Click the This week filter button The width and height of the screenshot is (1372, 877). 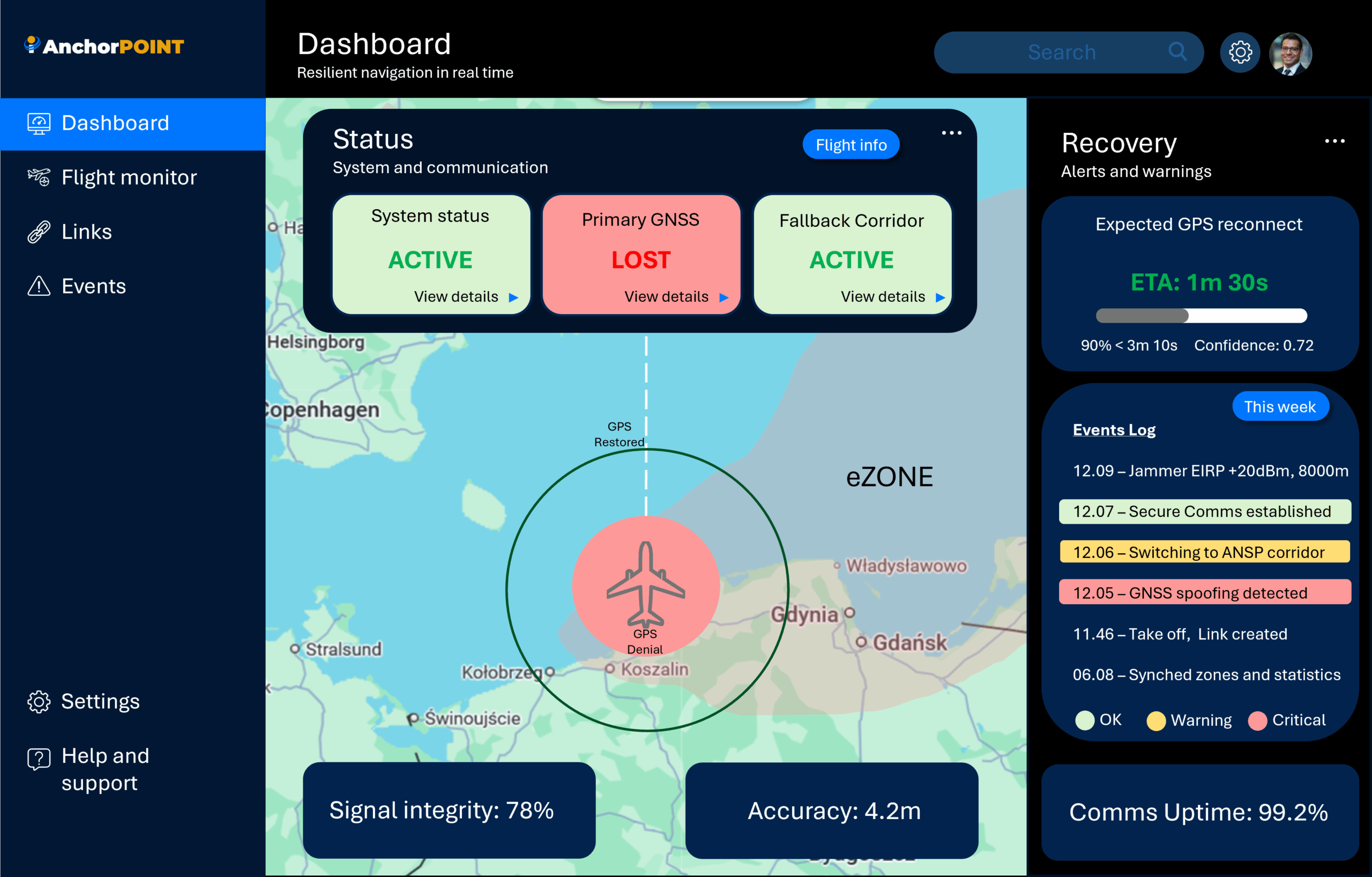tap(1280, 406)
